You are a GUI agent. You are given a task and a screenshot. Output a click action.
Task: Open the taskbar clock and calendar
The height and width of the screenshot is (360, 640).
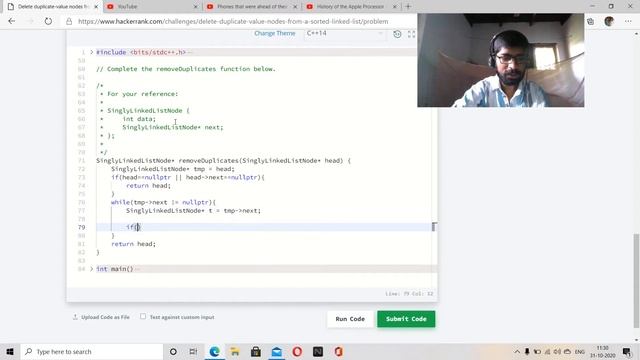tap(602, 351)
